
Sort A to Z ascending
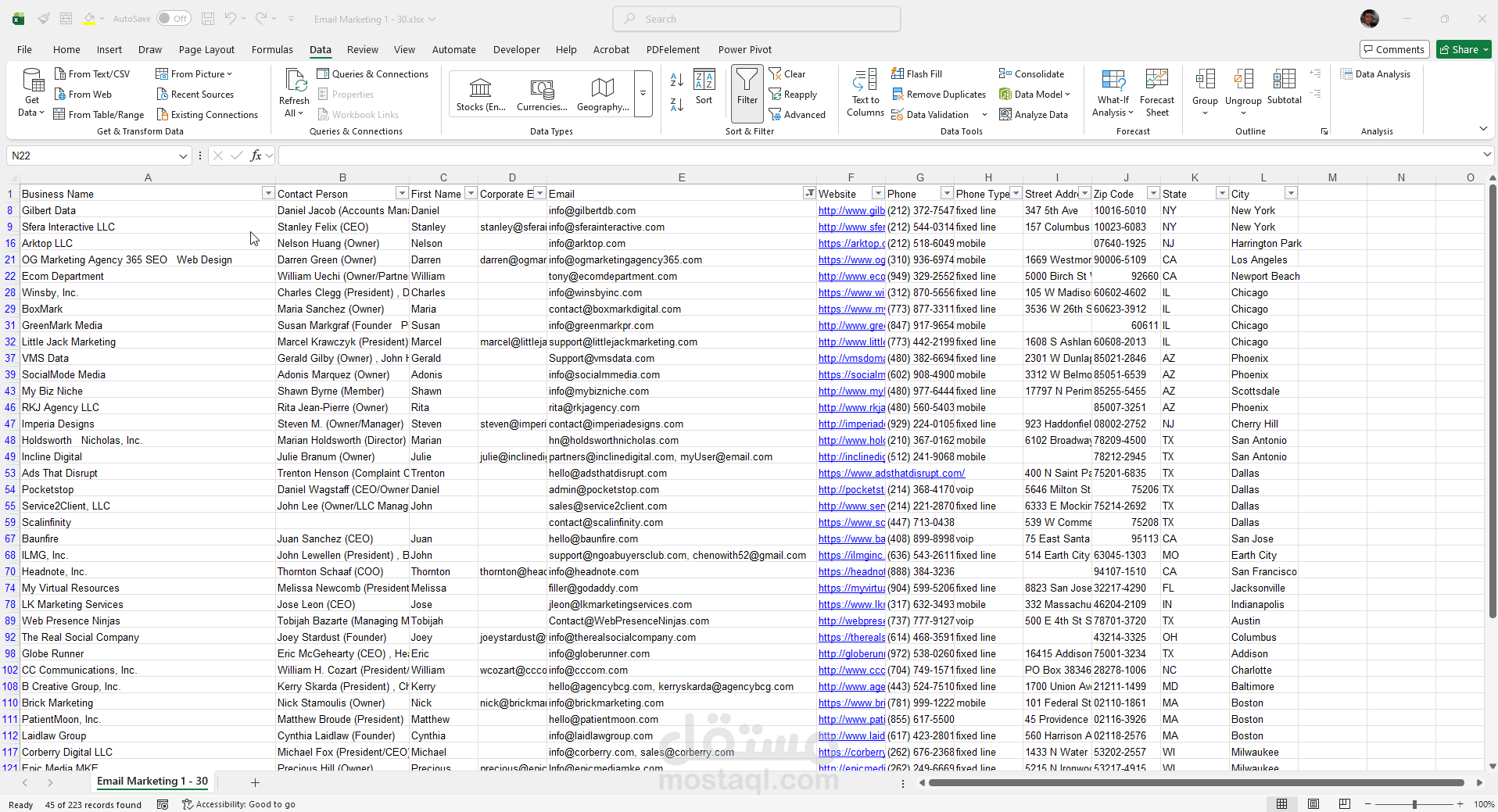677,80
